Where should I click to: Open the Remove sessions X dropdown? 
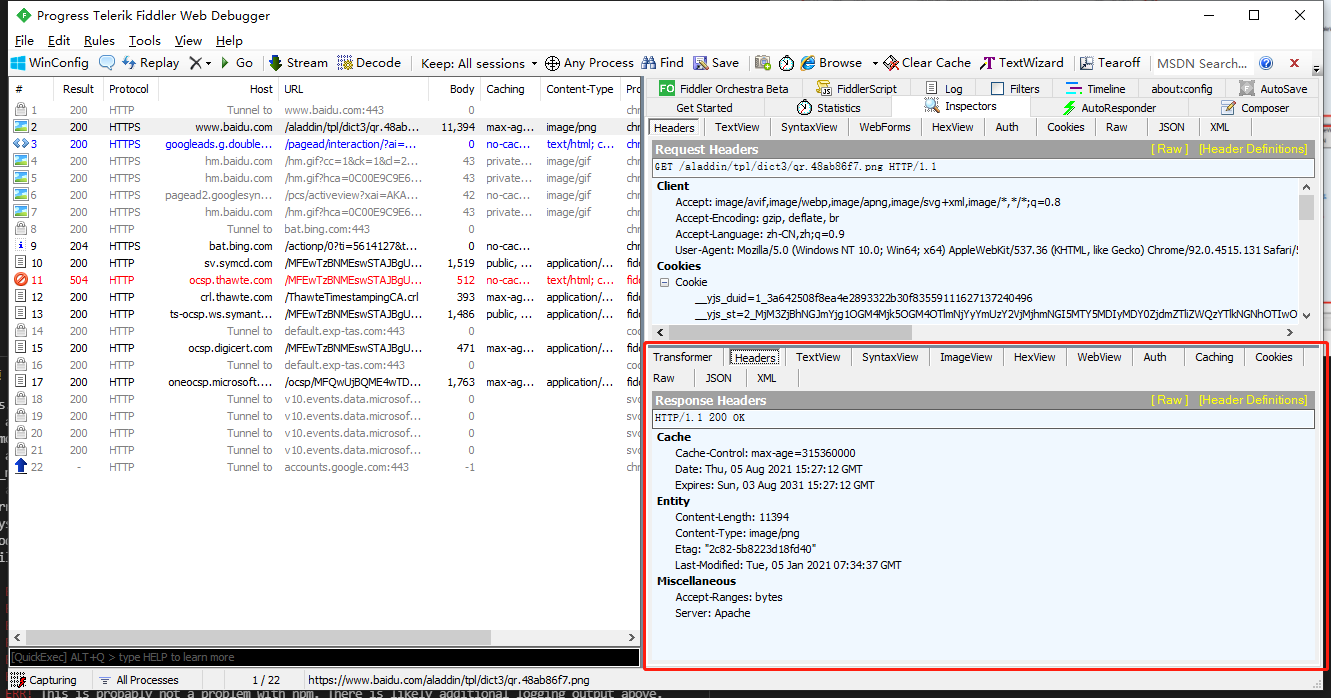pos(200,63)
